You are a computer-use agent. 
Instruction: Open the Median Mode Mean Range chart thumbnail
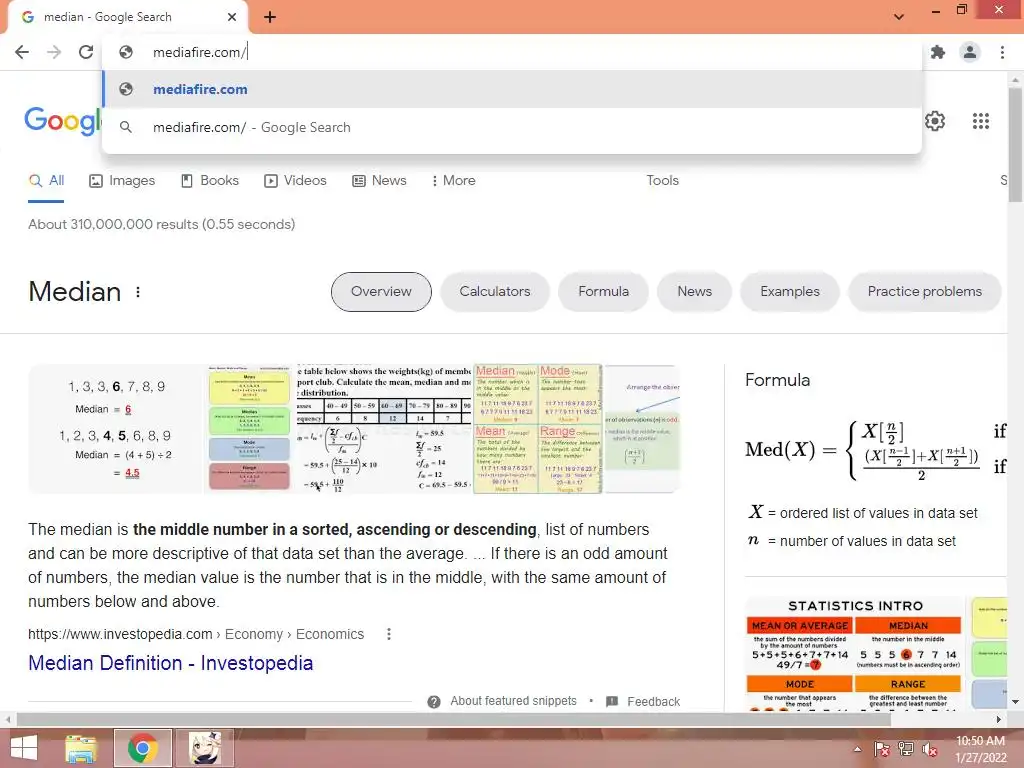coord(537,428)
